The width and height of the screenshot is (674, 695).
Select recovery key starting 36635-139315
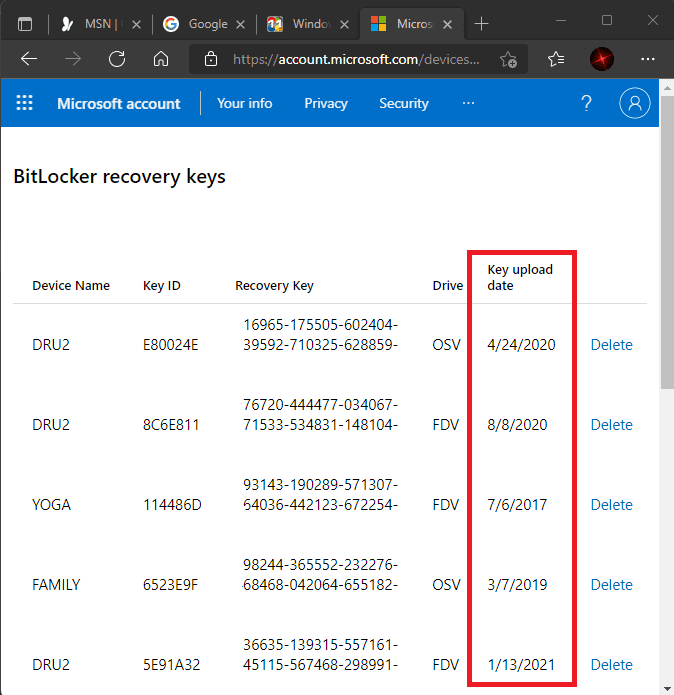(320, 655)
